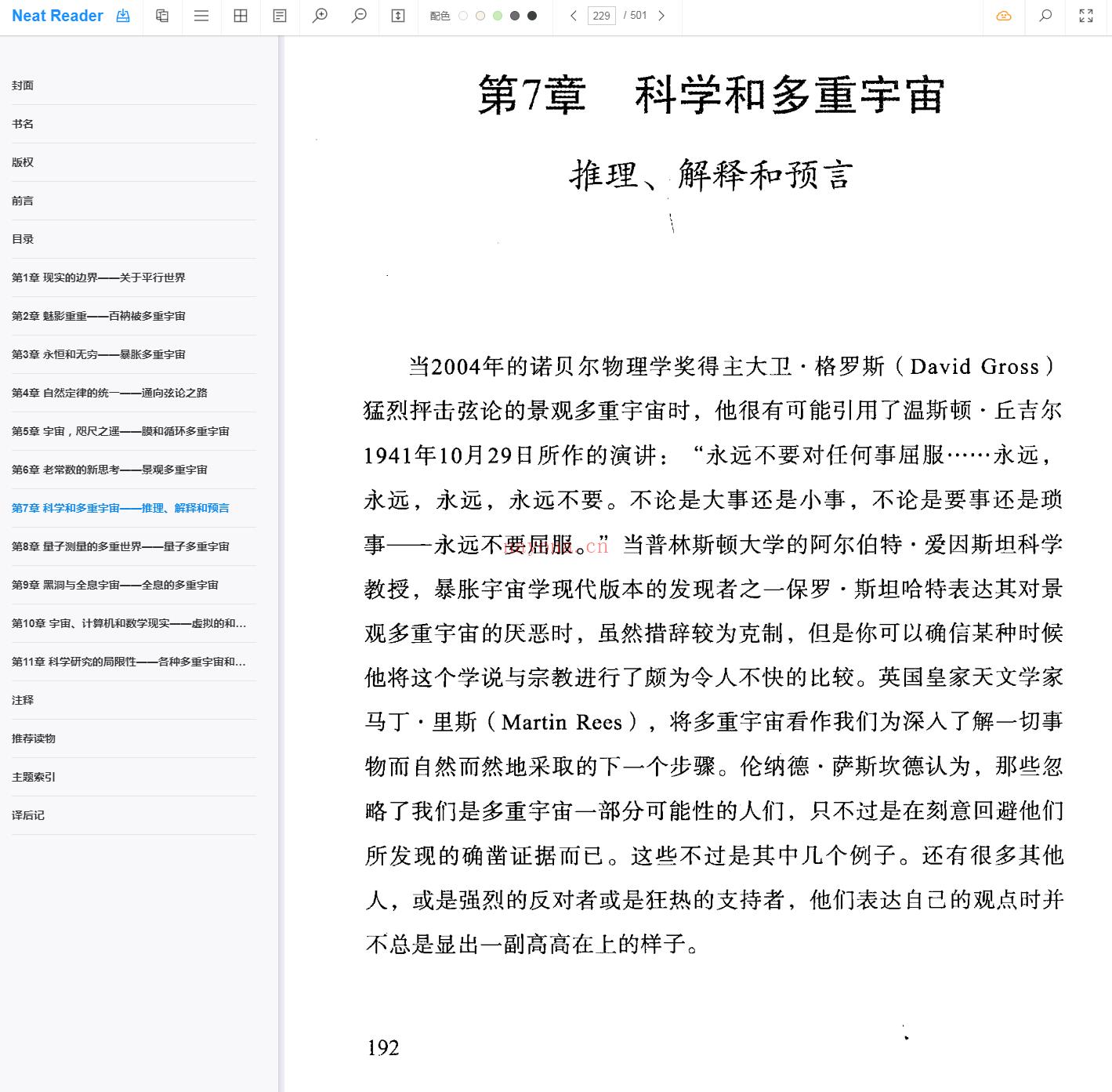Jump to 第4章 自然定律的统一
This screenshot has height=1092, width=1112.
click(133, 393)
